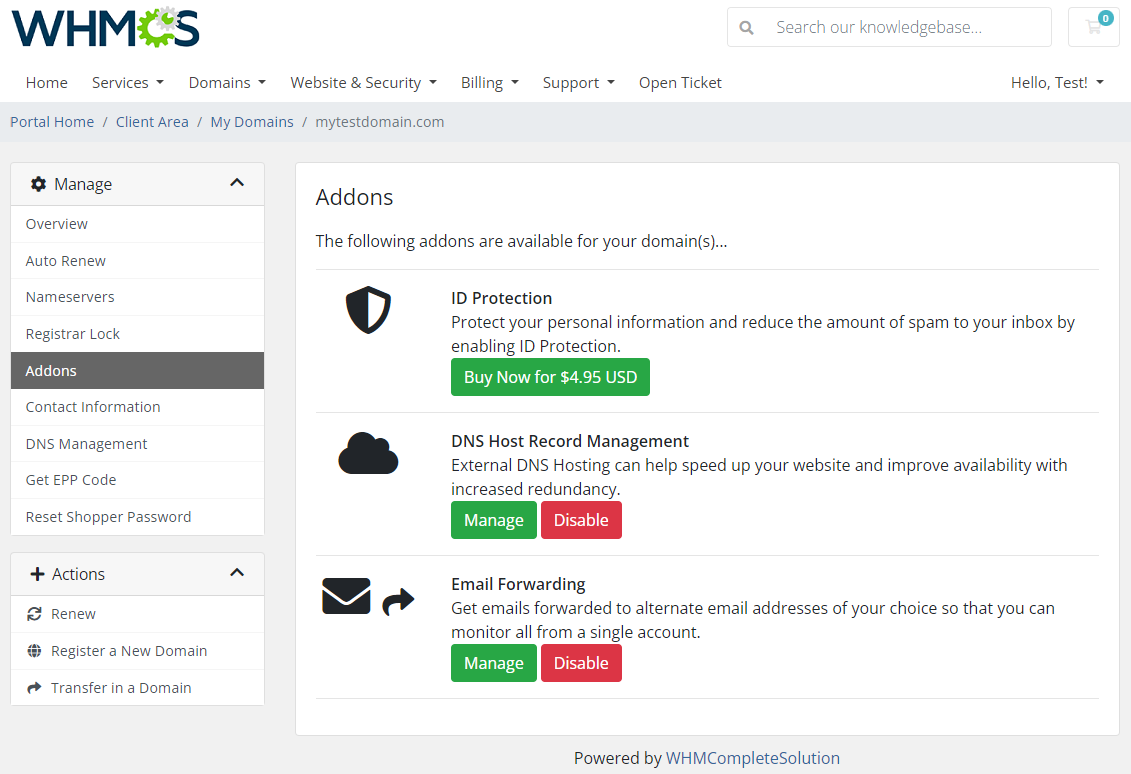Open the WHMCompleteSolution footer link
Viewport: 1131px width, 774px height.
tap(753, 757)
